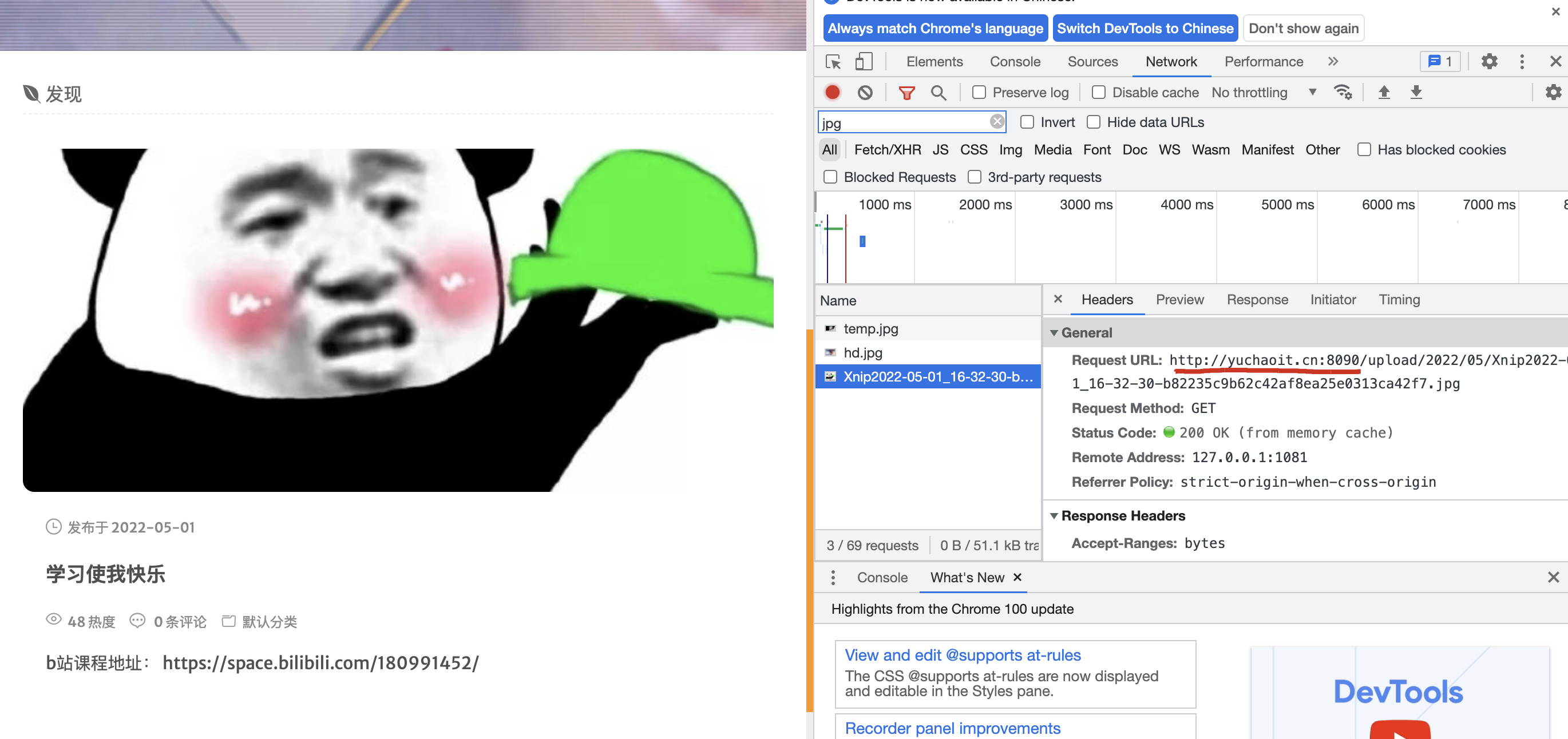Open network conditions wifi-gear icon

[1342, 93]
